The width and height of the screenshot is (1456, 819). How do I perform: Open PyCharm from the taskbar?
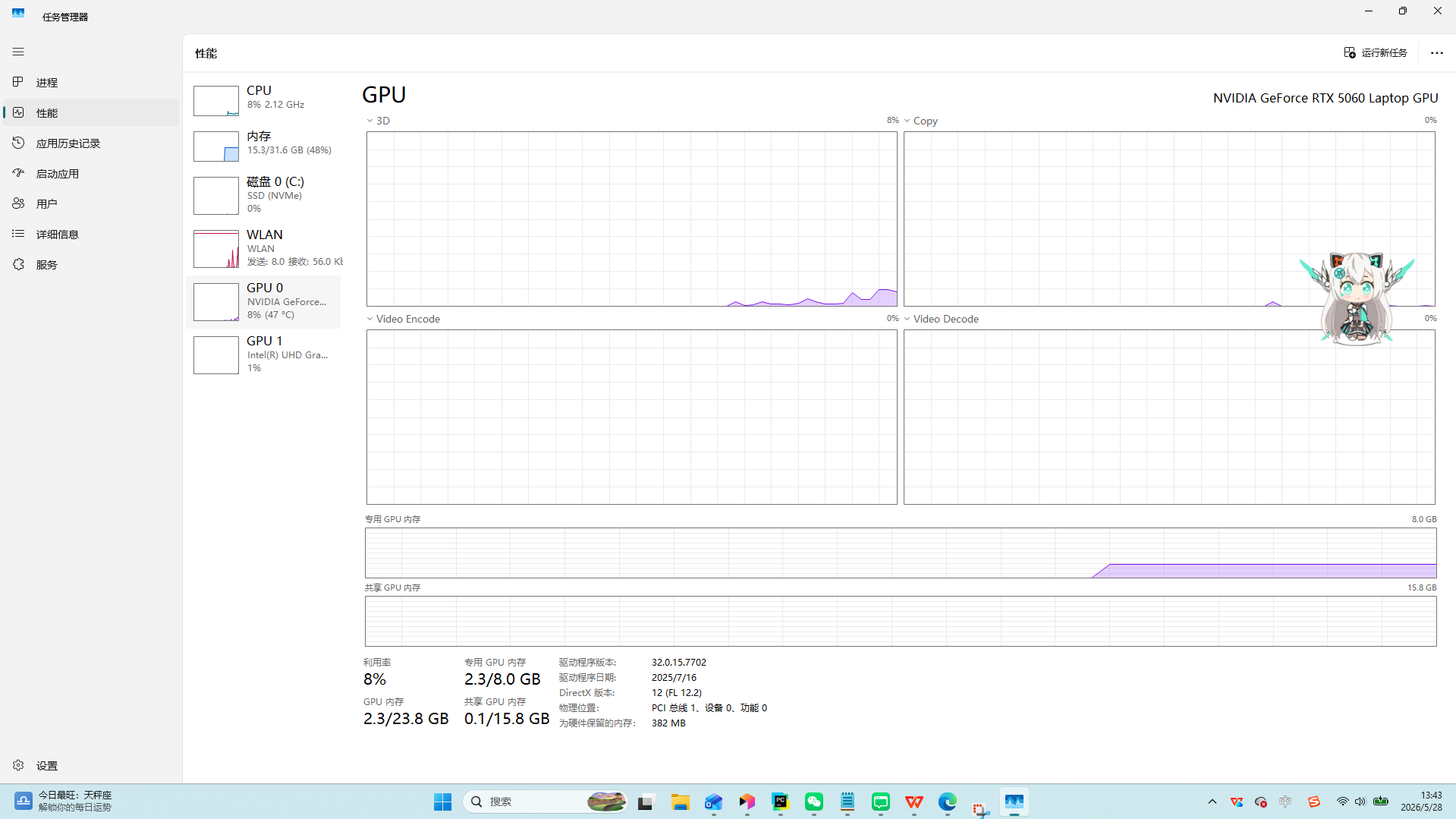pyautogui.click(x=781, y=802)
